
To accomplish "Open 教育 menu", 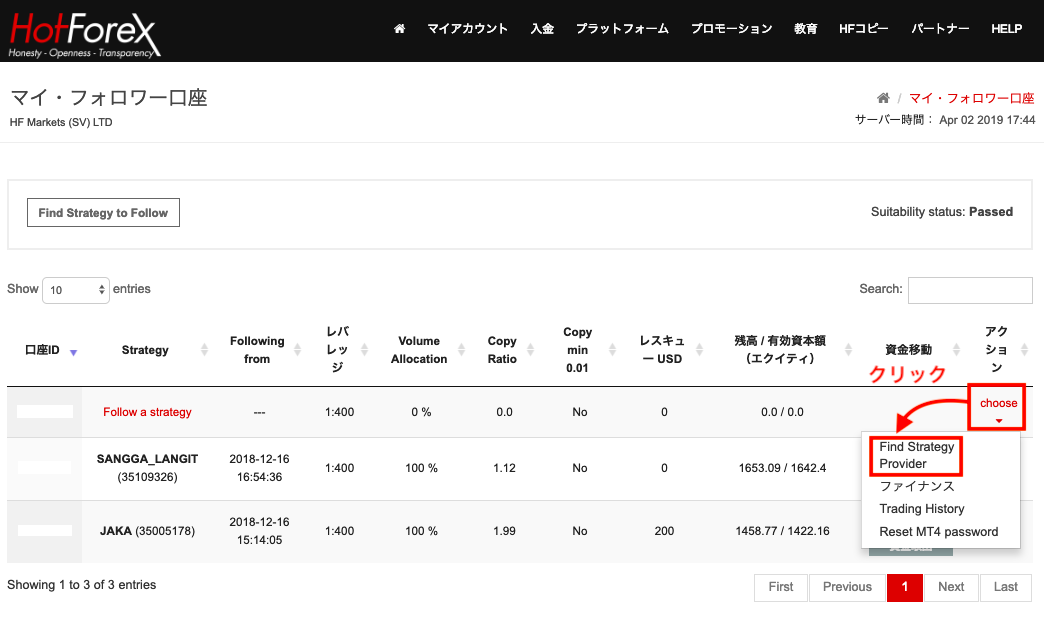I will pyautogui.click(x=806, y=29).
